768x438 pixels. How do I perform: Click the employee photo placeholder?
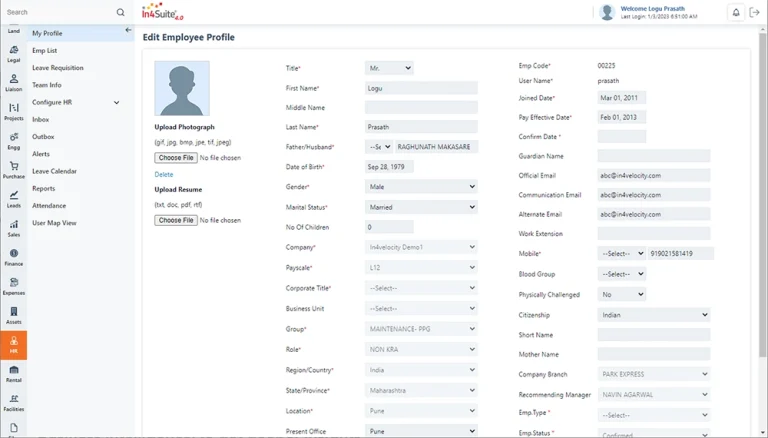pos(182,88)
